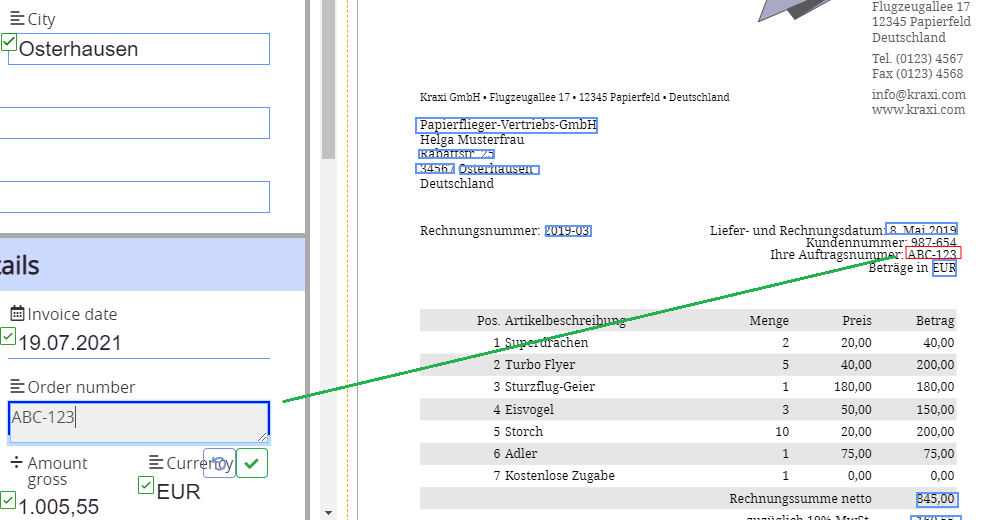Screen dimensions: 991x520
Task: Click the form panel vertical scrollbar thumb
Action: point(328,79)
